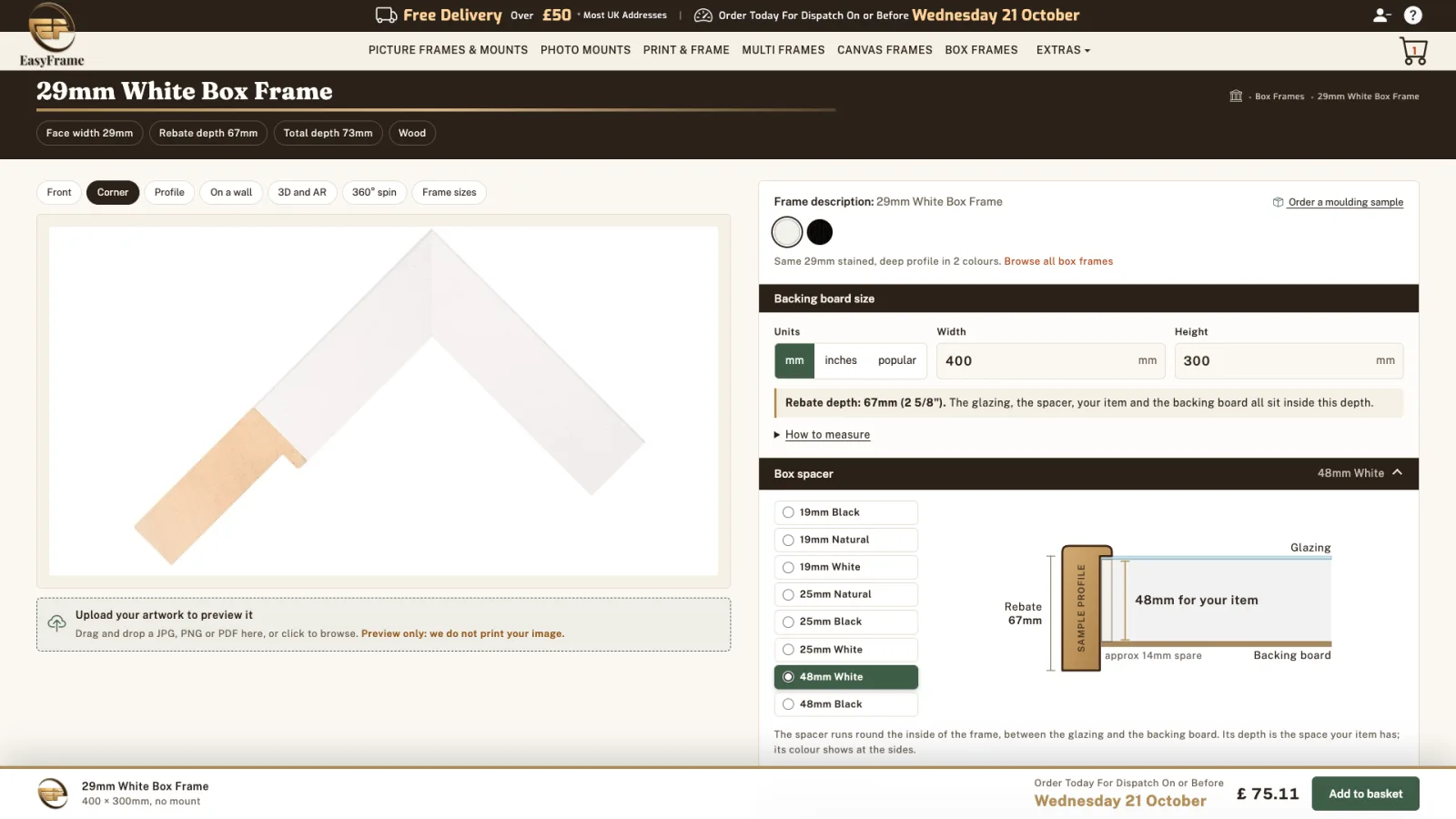Screen dimensions: 1456x819
Task: Click the upload artwork drop zone
Action: click(383, 624)
